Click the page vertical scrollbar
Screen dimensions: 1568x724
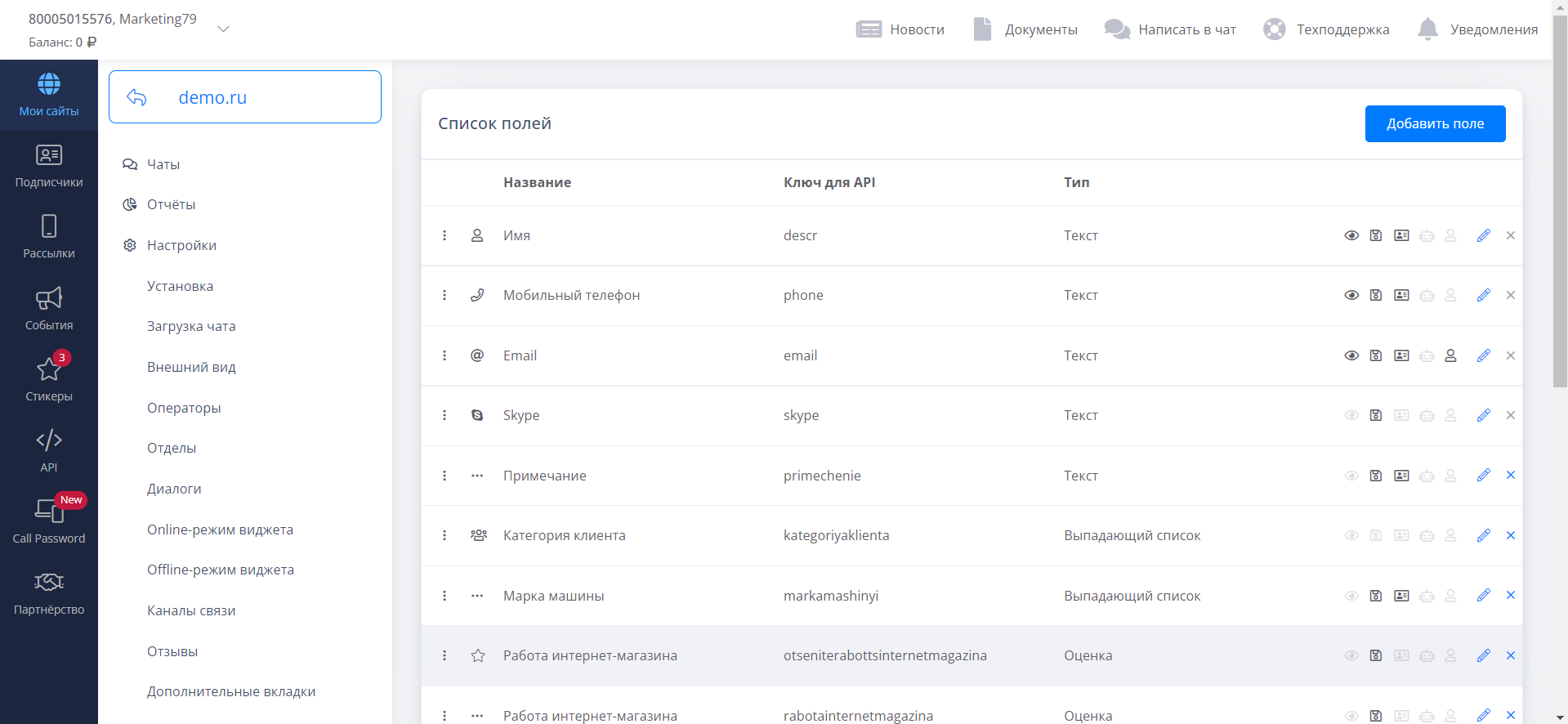(1559, 204)
